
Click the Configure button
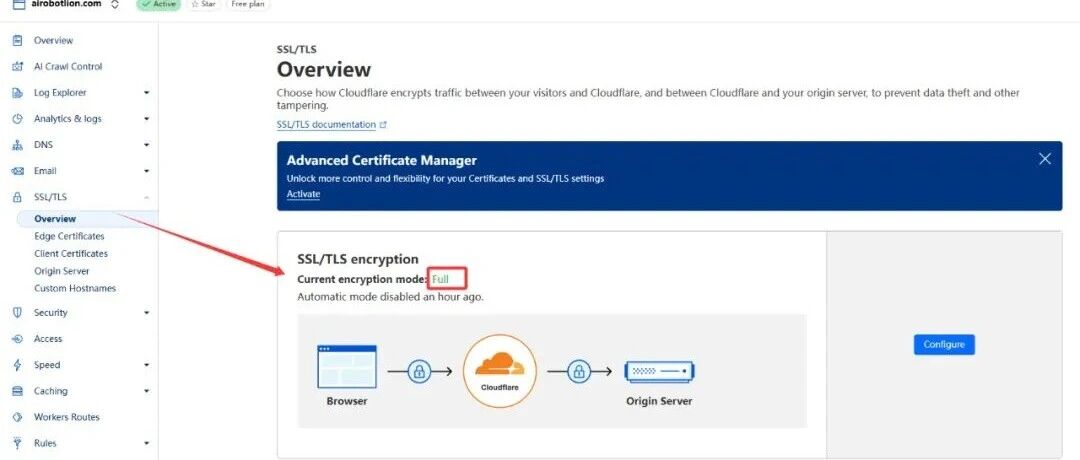tap(944, 344)
